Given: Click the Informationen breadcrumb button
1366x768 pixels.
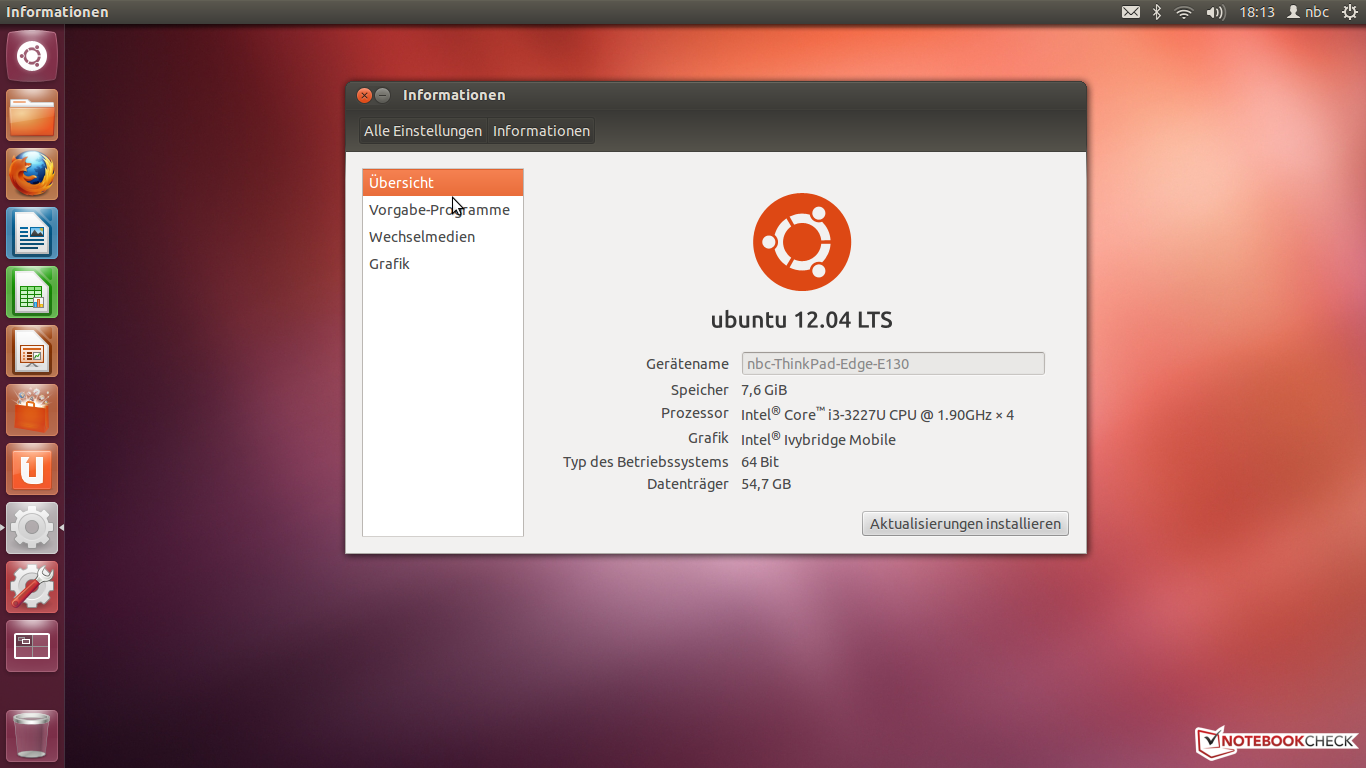Looking at the screenshot, I should point(541,131).
